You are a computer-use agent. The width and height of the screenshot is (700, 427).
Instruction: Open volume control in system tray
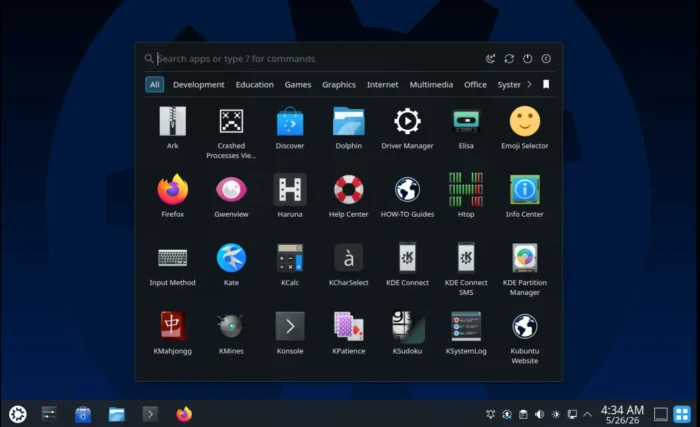[539, 414]
